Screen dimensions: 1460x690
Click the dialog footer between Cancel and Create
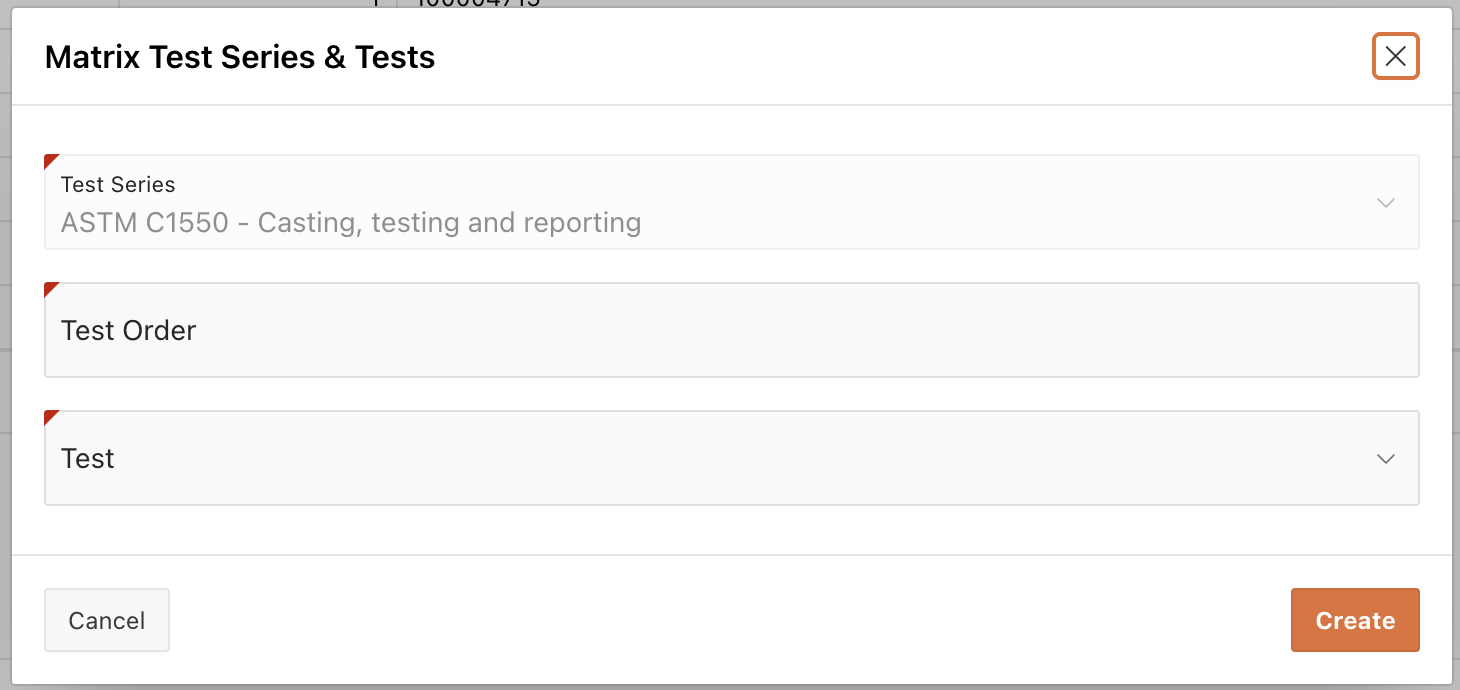pos(730,620)
